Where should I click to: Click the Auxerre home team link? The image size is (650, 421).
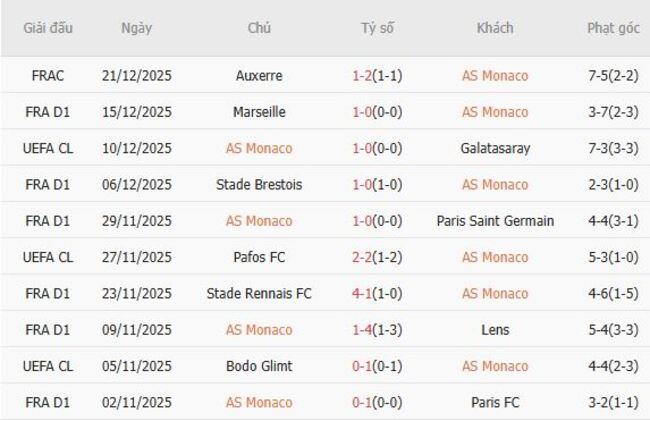(x=259, y=76)
